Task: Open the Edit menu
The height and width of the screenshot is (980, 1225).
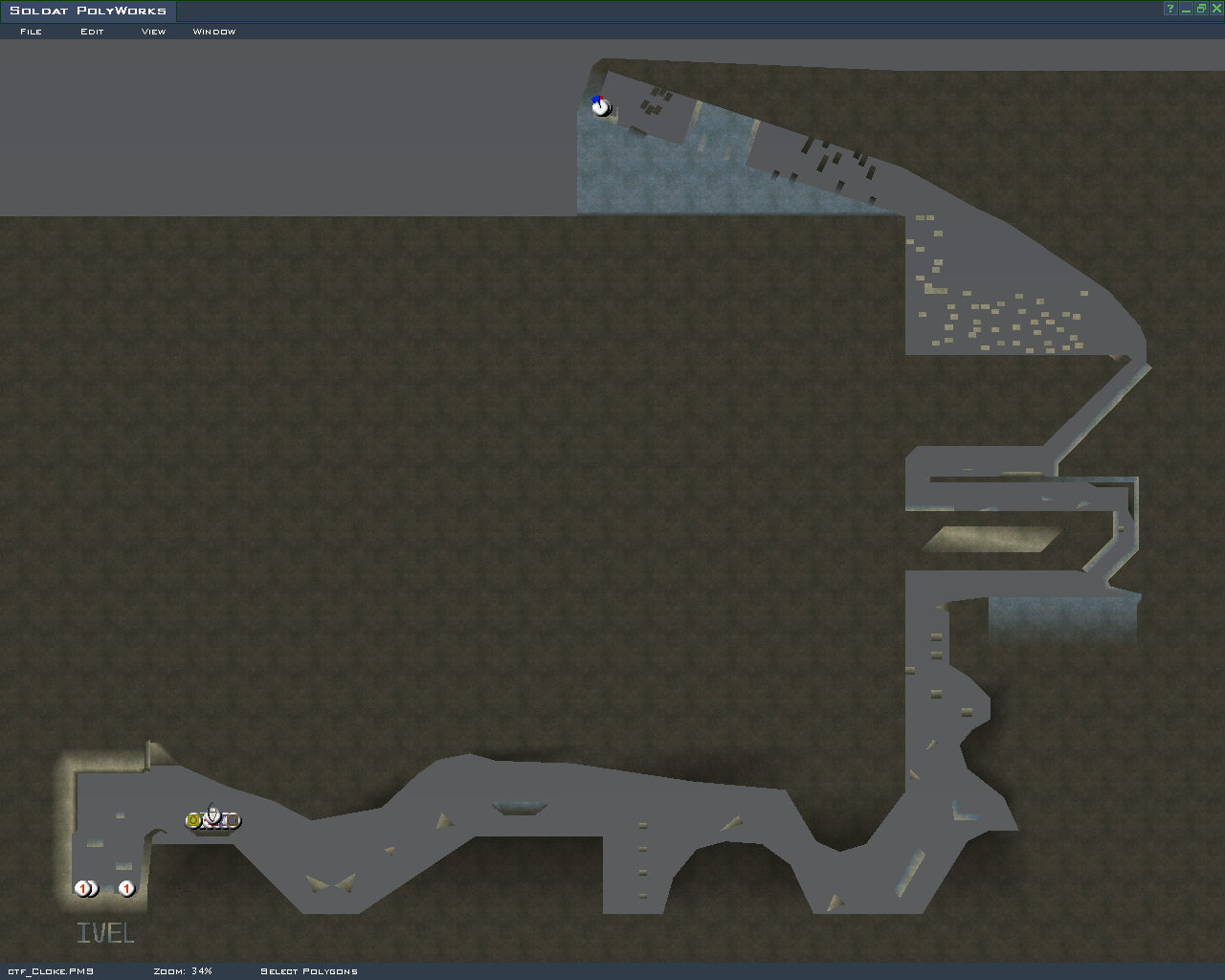Action: [x=92, y=32]
